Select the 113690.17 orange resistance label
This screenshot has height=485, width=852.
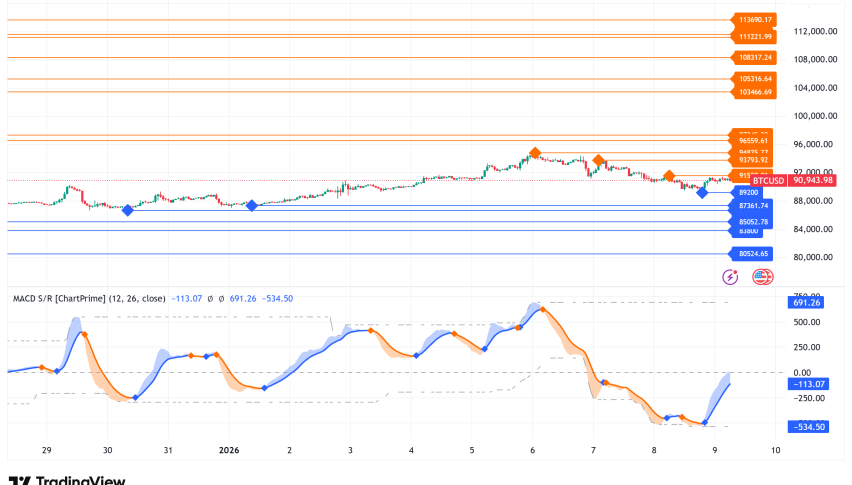click(x=755, y=20)
